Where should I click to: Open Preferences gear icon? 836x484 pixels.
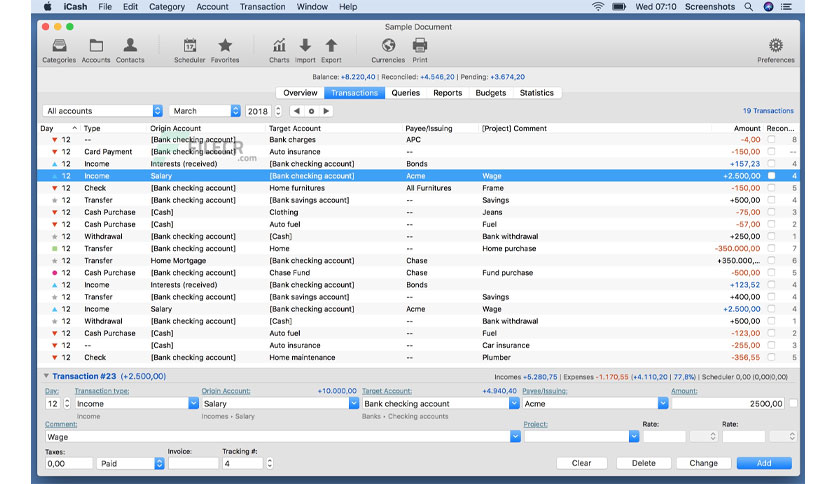[x=776, y=46]
